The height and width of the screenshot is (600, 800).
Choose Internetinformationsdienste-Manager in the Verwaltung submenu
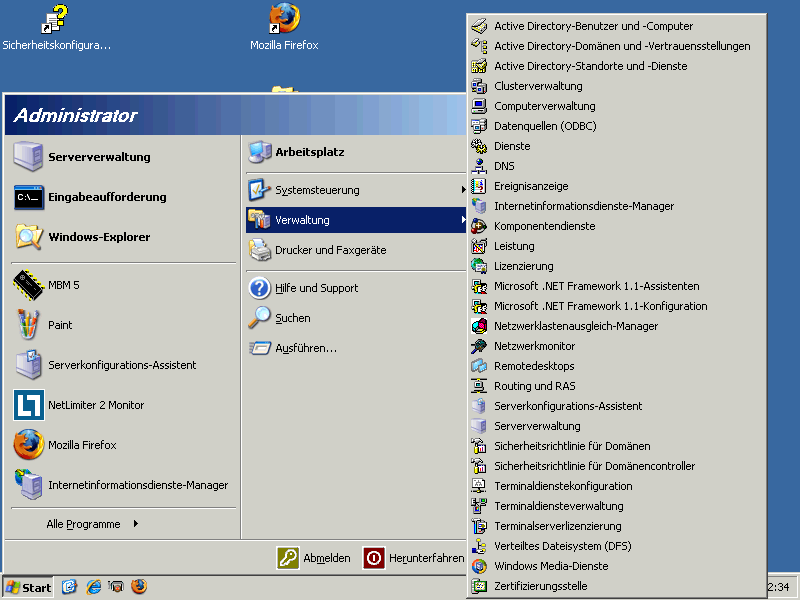[616, 206]
